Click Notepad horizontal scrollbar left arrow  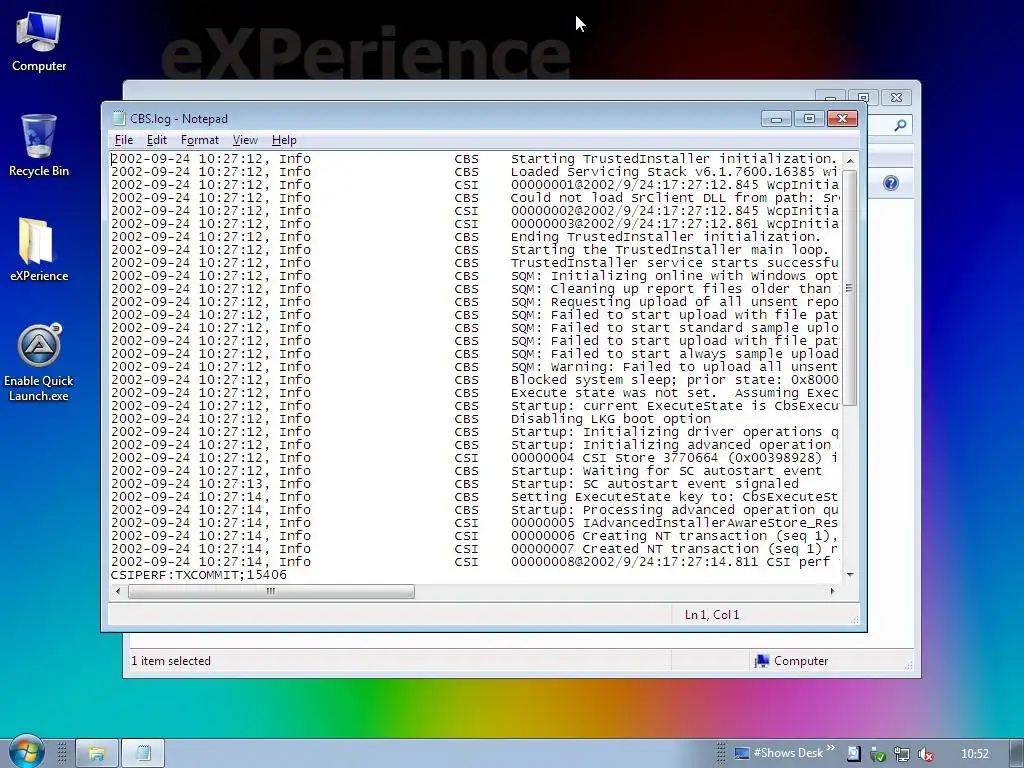118,591
